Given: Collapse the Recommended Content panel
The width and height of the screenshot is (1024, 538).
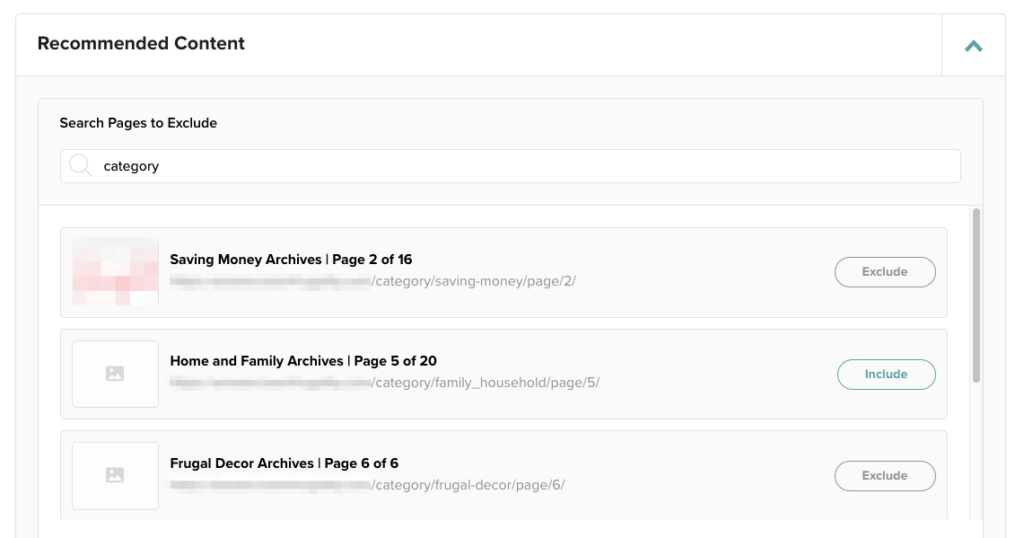Looking at the screenshot, I should [x=973, y=45].
